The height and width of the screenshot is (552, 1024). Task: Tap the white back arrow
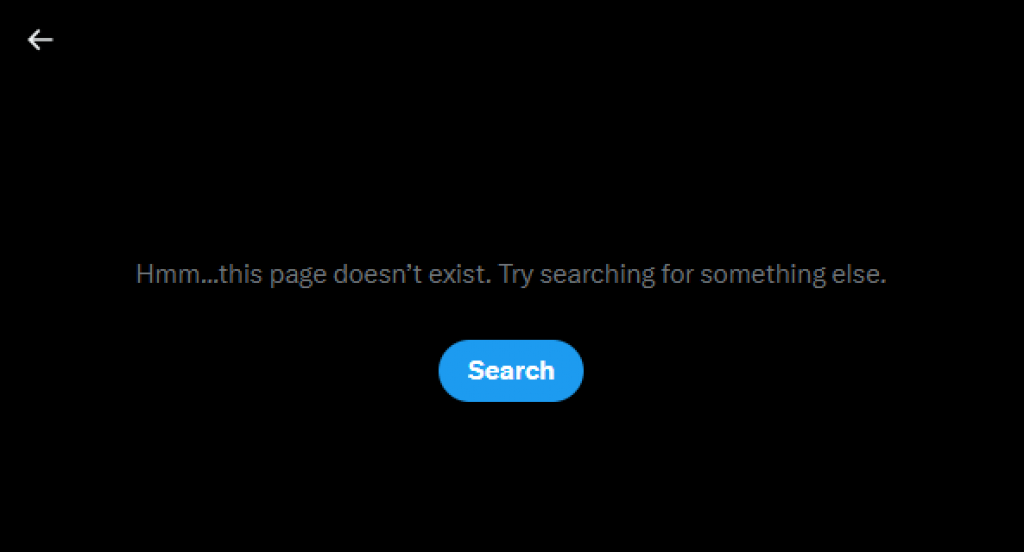tap(40, 40)
